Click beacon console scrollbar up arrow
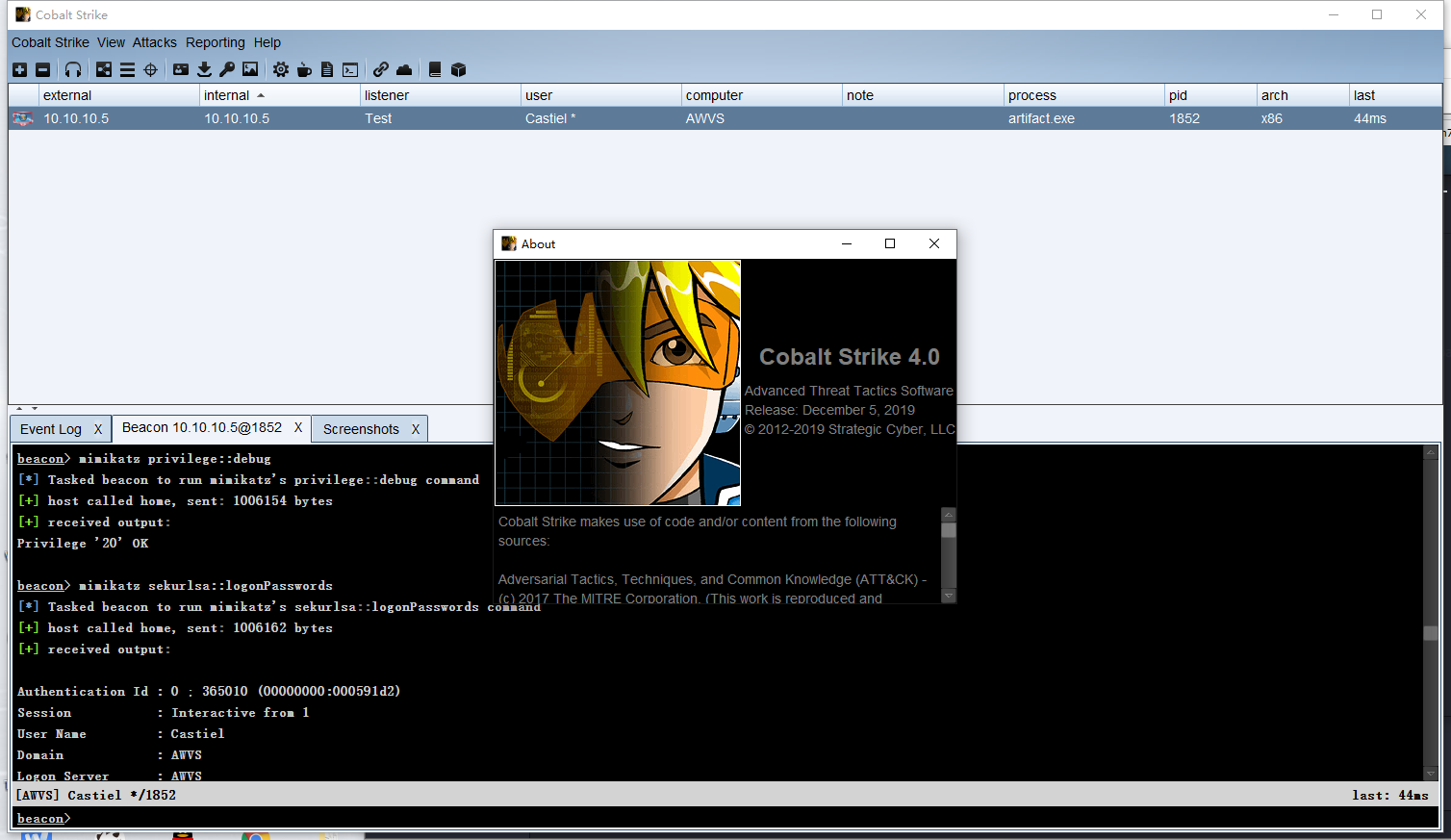 pos(1431,451)
